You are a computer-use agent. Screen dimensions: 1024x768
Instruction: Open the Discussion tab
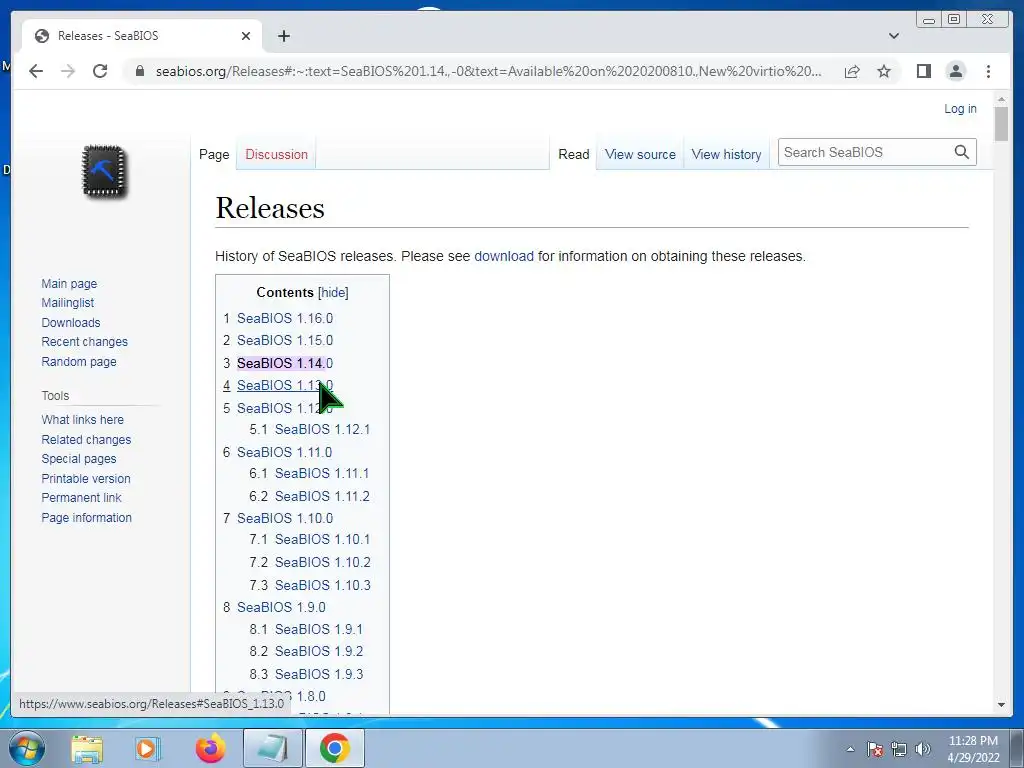click(x=276, y=155)
